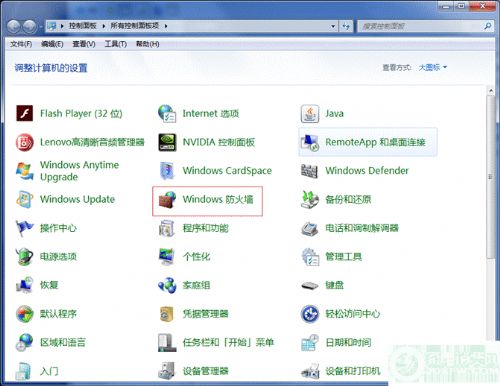Open the Windows Update icon

[x=25, y=199]
